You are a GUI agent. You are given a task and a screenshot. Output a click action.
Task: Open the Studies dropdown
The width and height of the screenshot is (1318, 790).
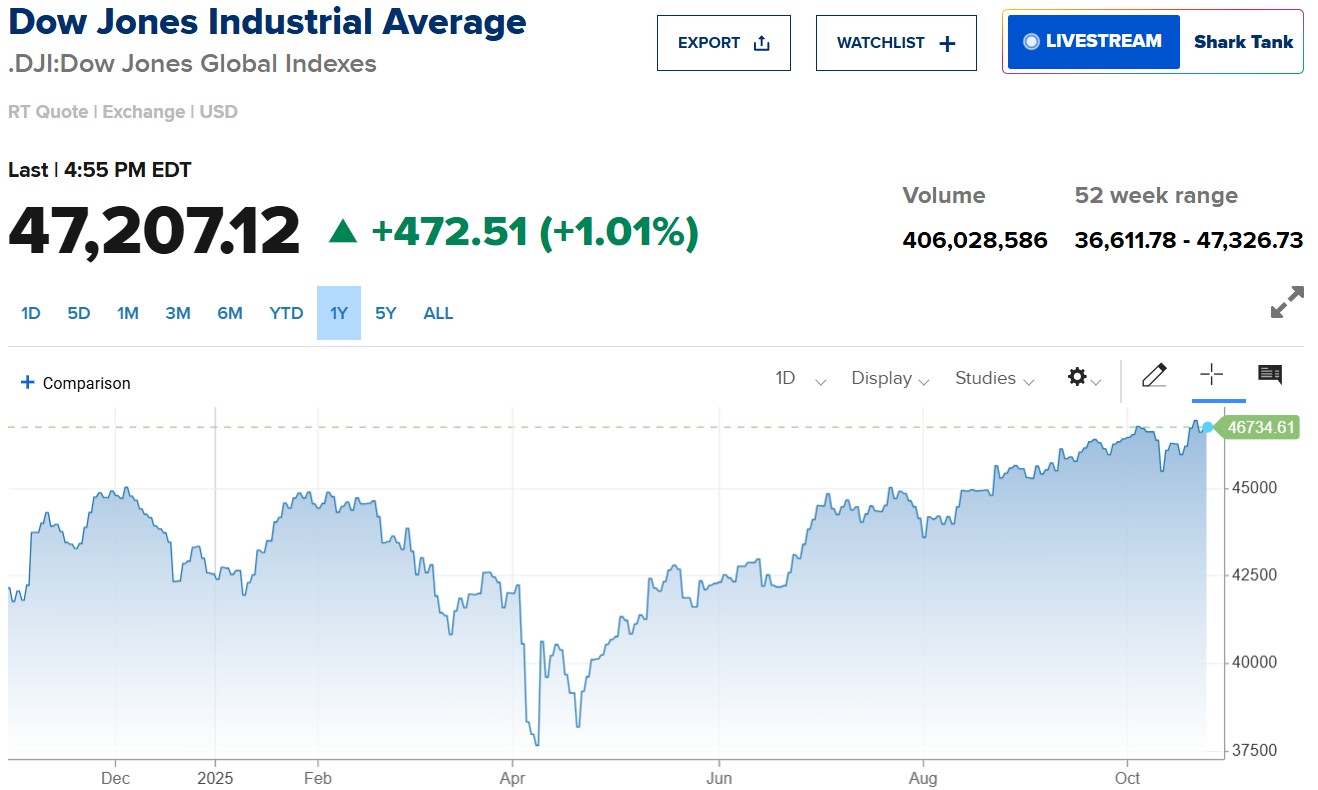994,378
